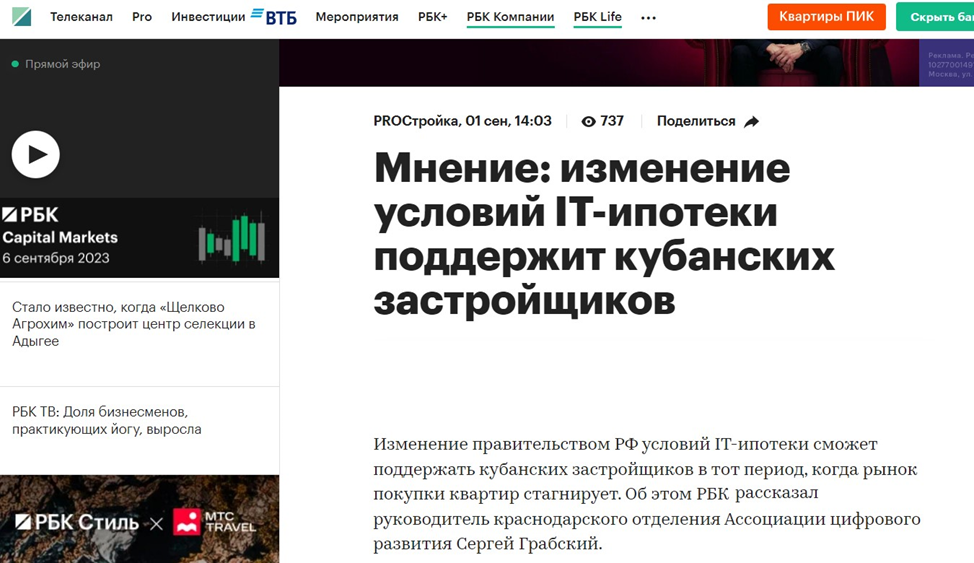Open РБК Стиль × МТС Travel banner
The image size is (974, 563).
pos(139,519)
